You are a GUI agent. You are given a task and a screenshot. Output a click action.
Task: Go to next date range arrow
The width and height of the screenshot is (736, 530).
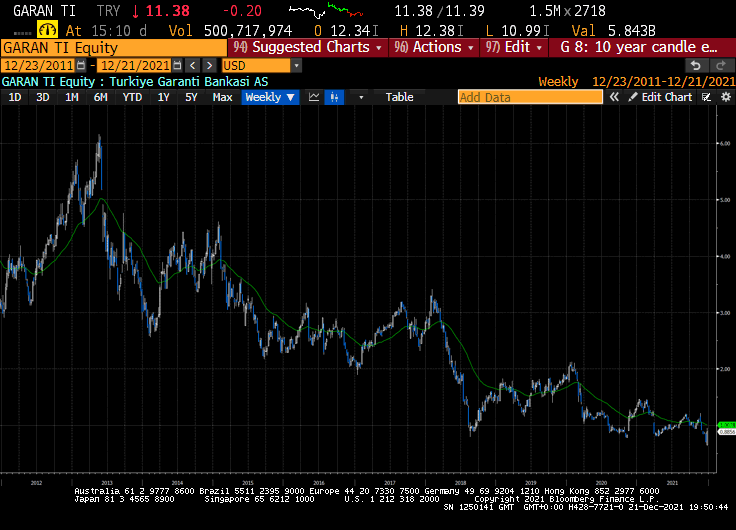click(209, 66)
